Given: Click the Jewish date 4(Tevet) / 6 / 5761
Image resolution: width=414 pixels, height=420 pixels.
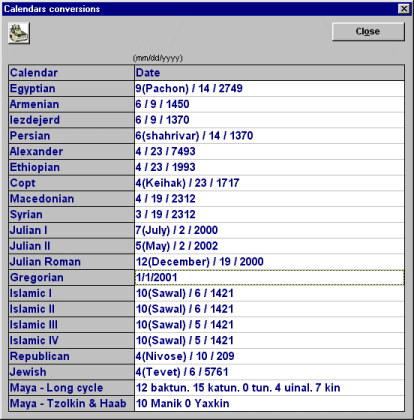Looking at the screenshot, I should (x=269, y=372).
